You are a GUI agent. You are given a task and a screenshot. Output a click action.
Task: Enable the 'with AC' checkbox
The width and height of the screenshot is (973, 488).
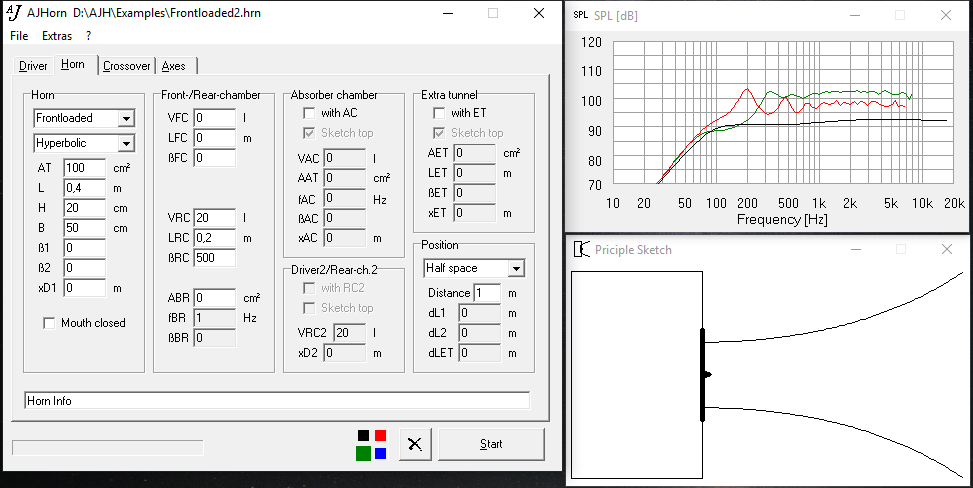[309, 113]
